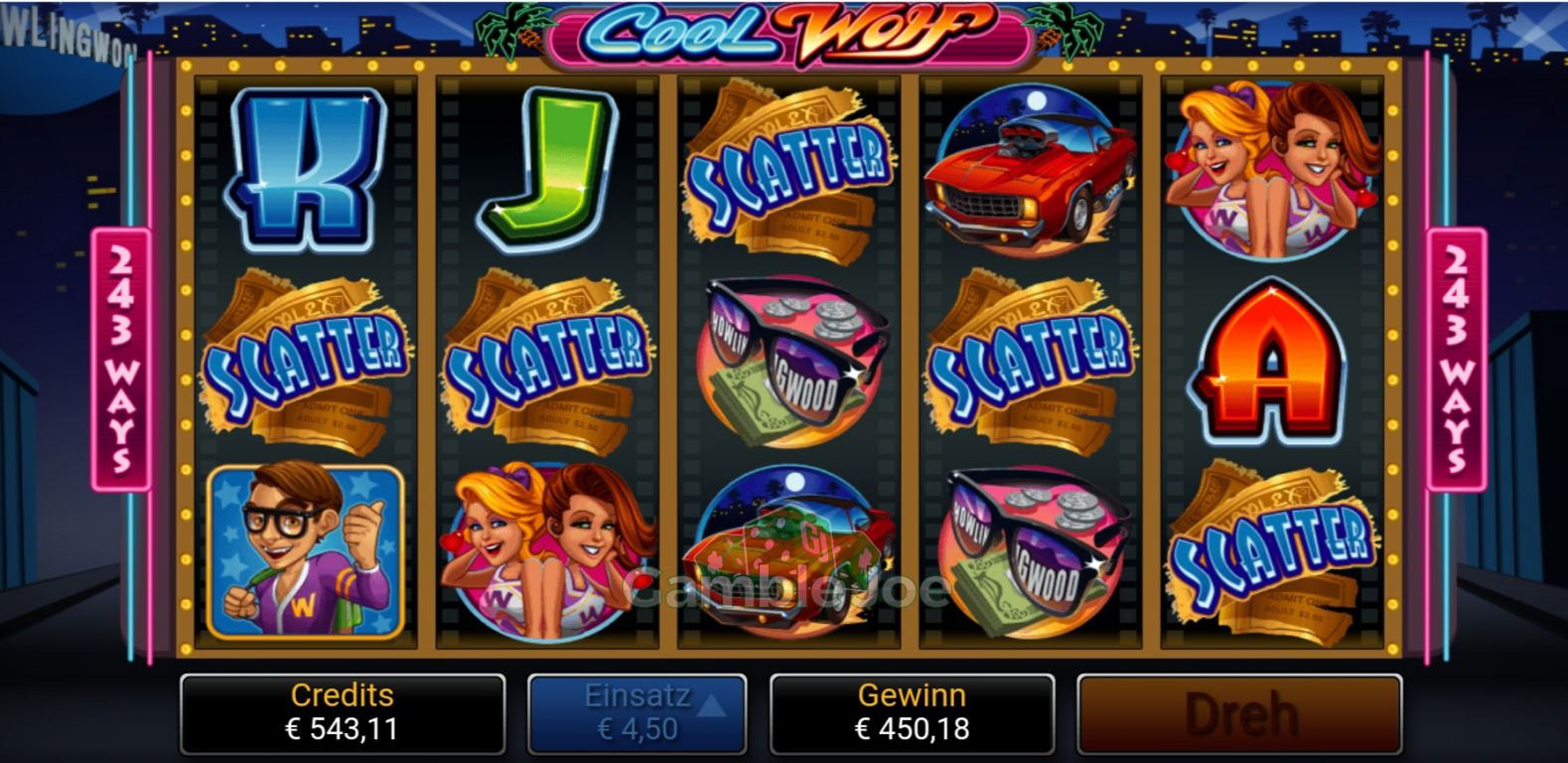Click the left 243 Ways neon sign
The image size is (1568, 763).
121,360
